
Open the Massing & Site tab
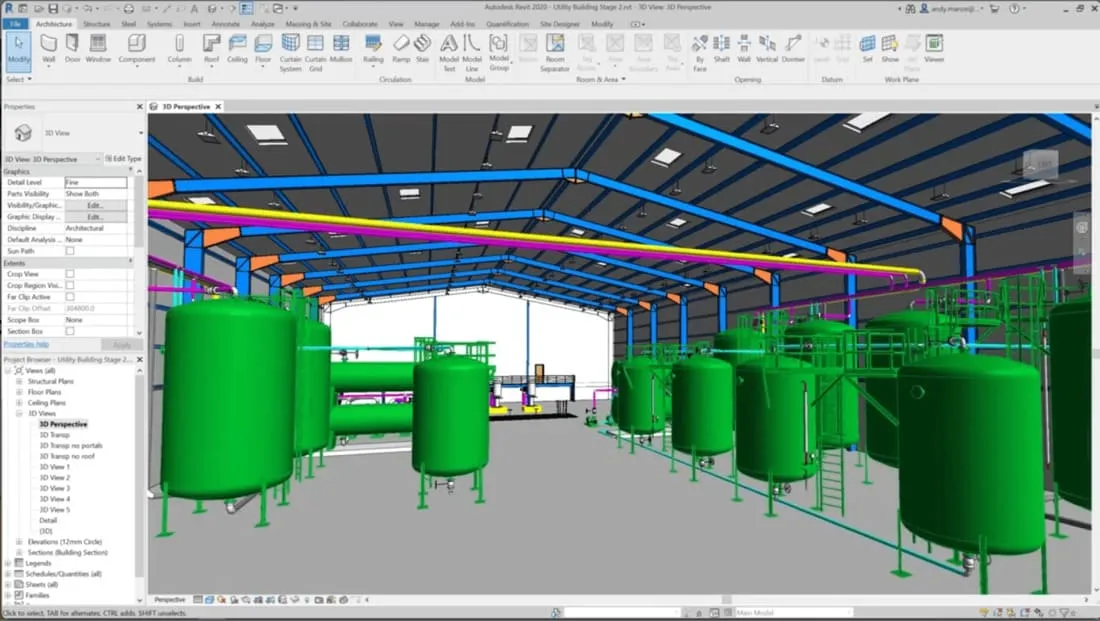point(310,24)
